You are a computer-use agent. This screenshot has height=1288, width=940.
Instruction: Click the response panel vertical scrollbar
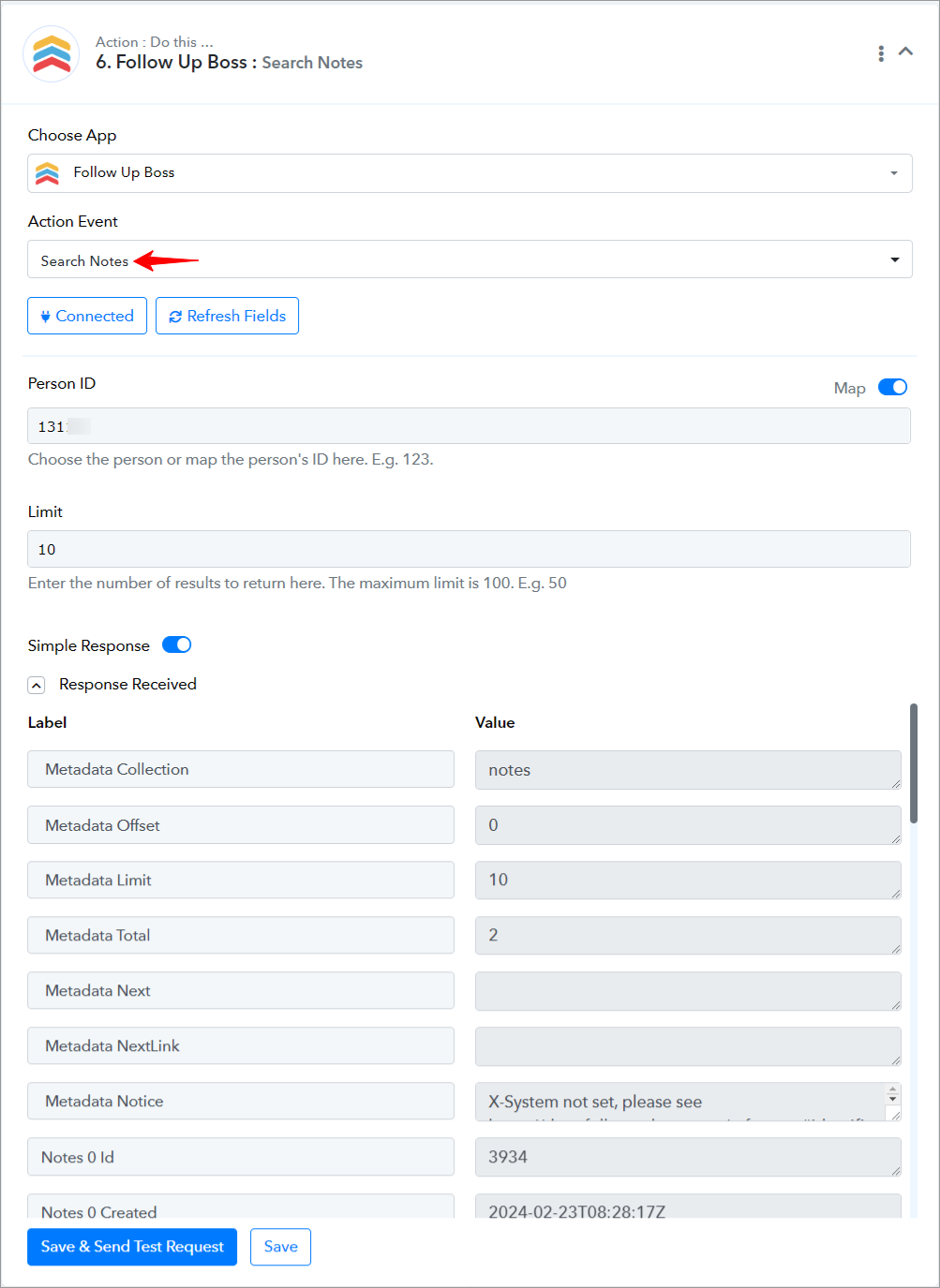tap(914, 763)
